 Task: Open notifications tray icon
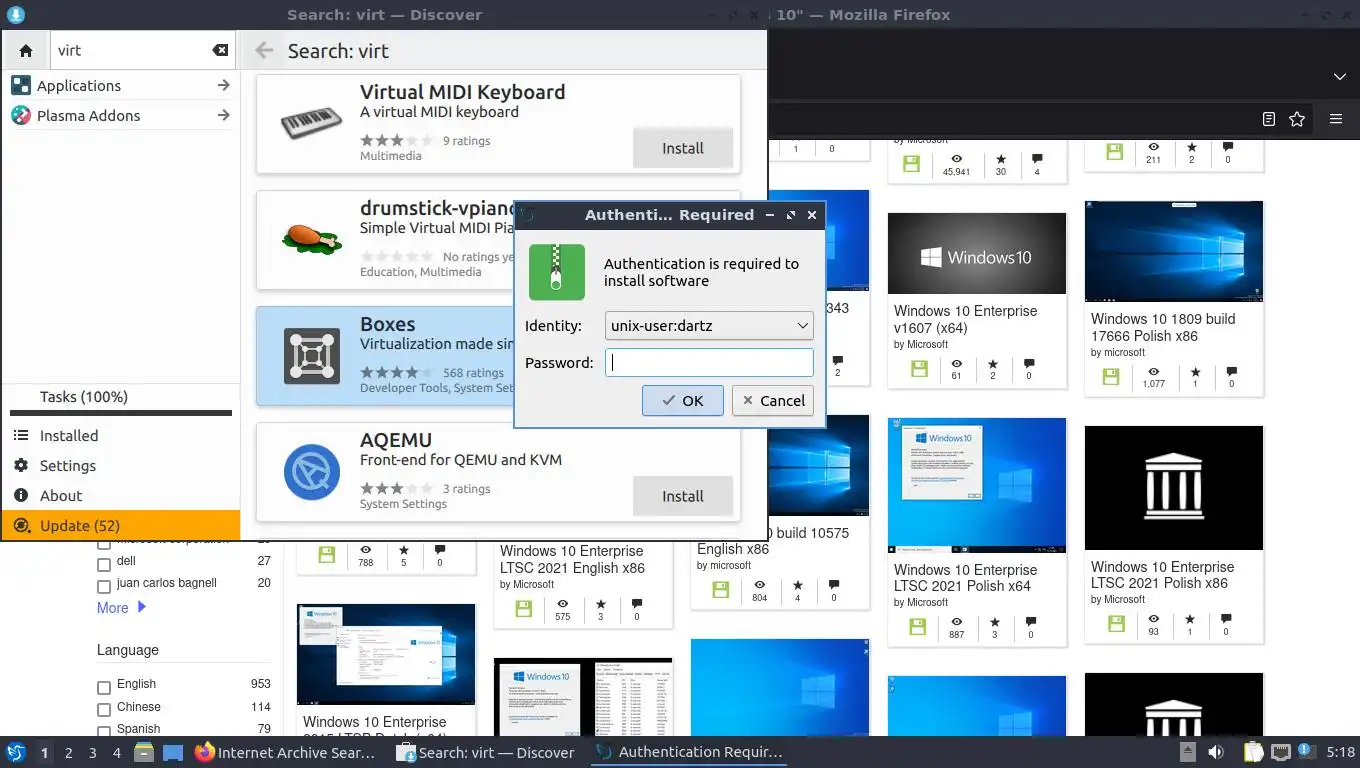(1305, 751)
